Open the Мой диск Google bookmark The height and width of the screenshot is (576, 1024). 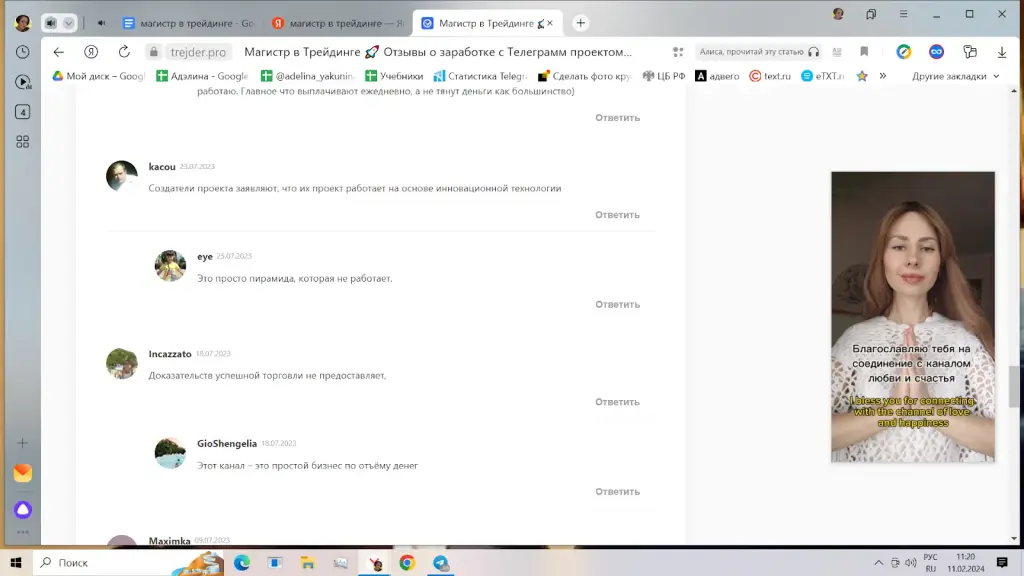point(98,76)
